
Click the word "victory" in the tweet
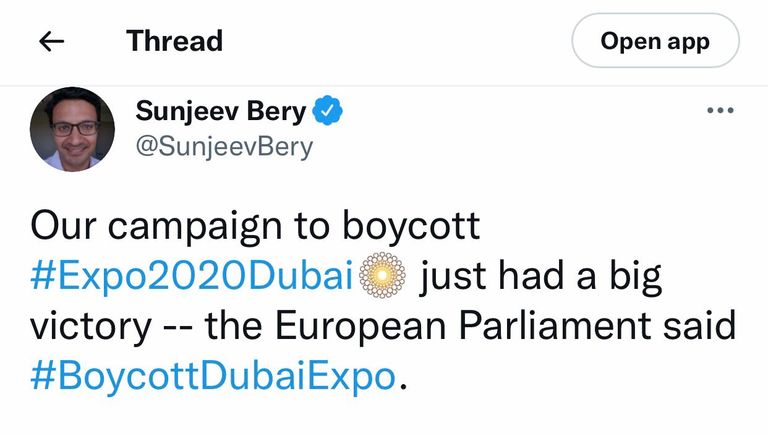tap(88, 327)
